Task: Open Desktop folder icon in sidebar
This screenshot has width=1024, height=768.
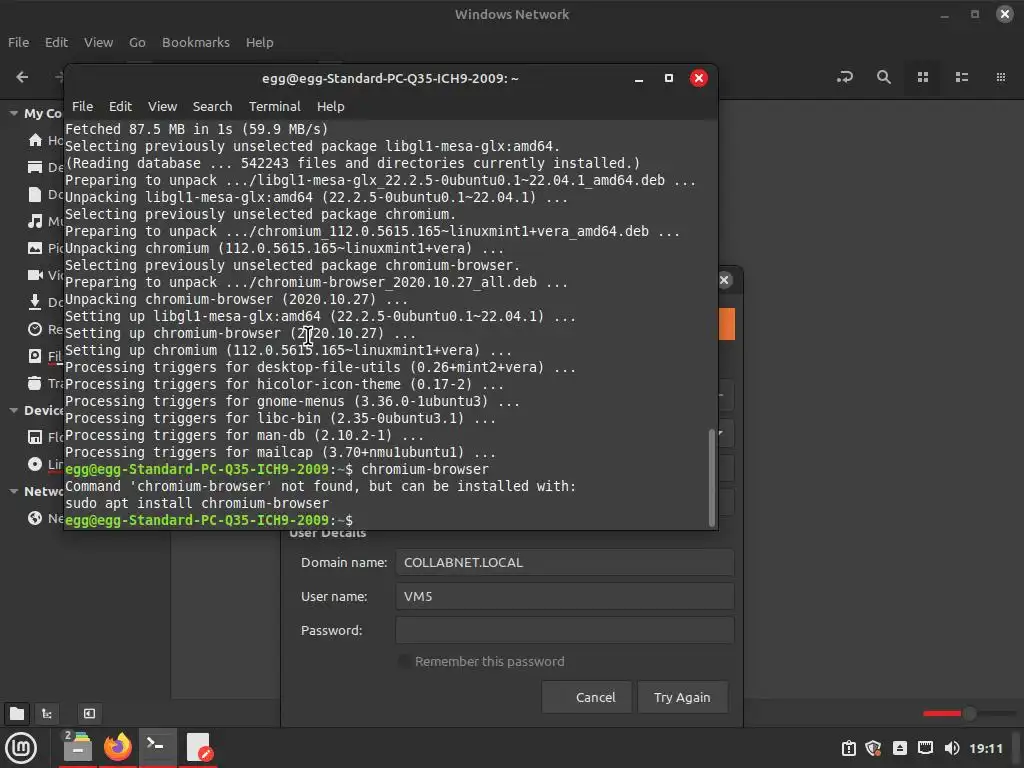Action: (x=35, y=167)
